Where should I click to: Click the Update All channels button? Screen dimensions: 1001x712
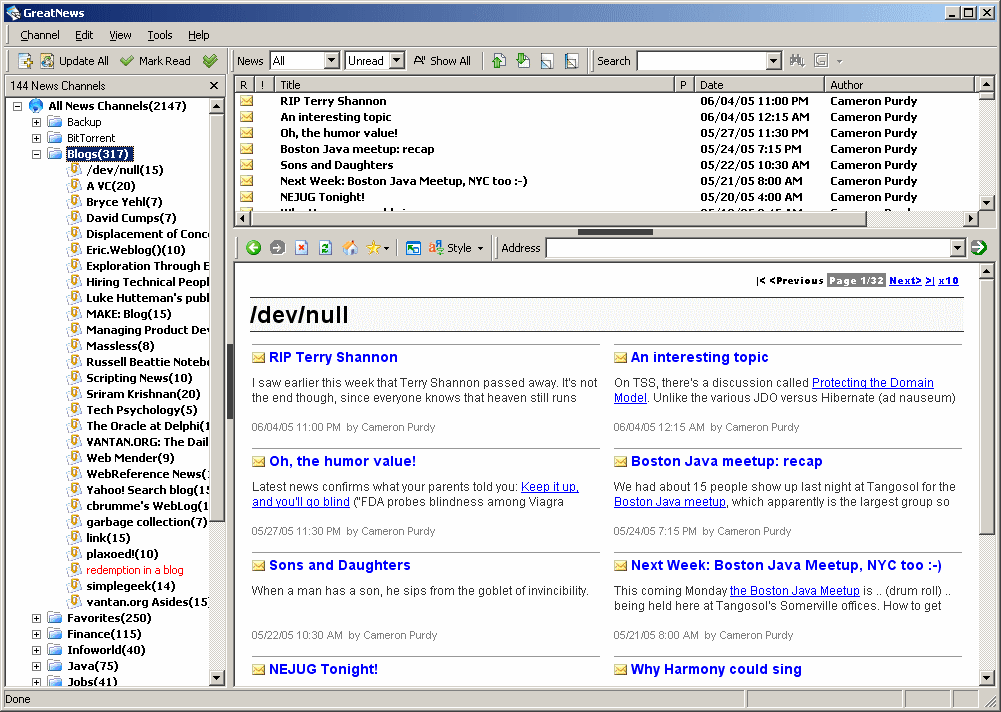pyautogui.click(x=75, y=61)
